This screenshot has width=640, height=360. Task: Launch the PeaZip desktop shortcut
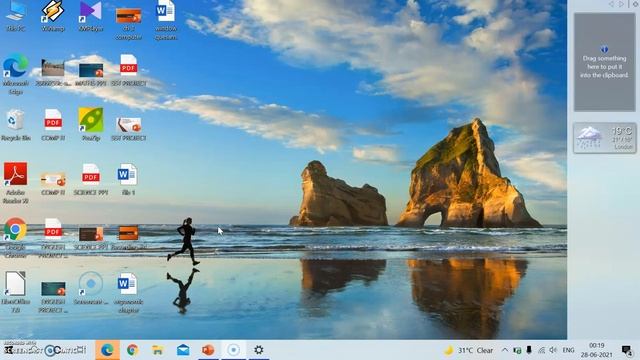[91, 124]
